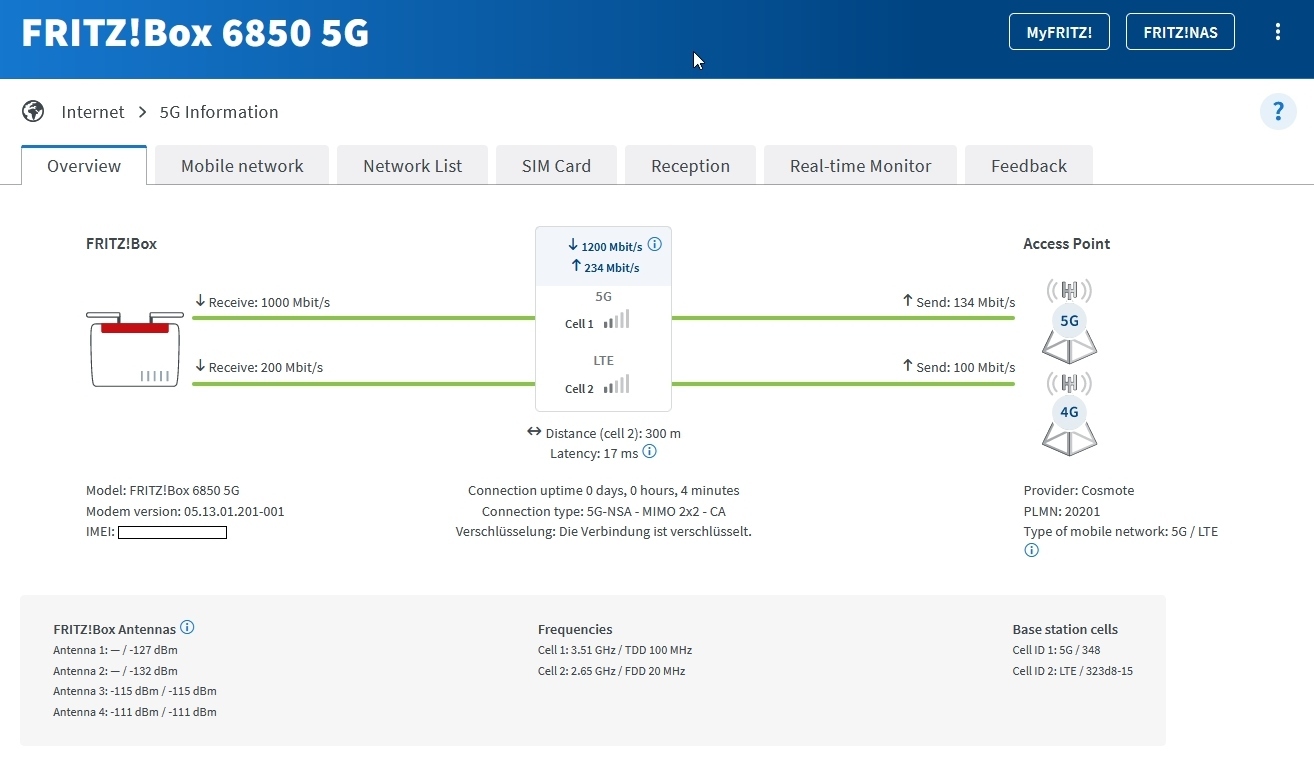Show info icon beside Latency 17 ms

(649, 452)
